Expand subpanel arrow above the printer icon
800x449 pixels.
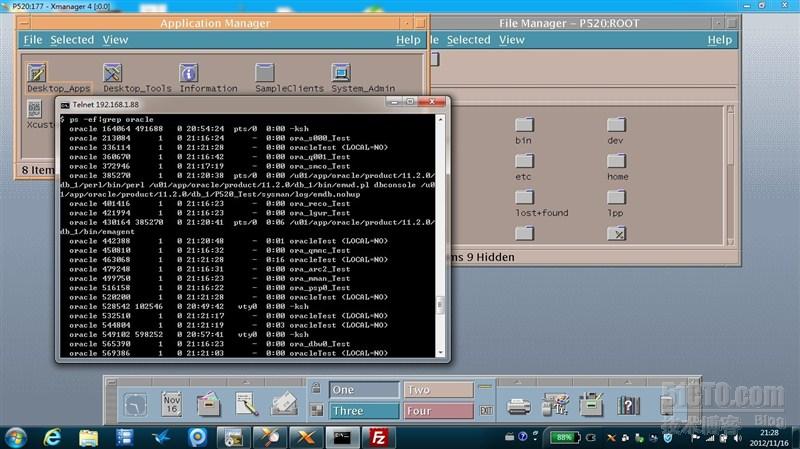517,382
